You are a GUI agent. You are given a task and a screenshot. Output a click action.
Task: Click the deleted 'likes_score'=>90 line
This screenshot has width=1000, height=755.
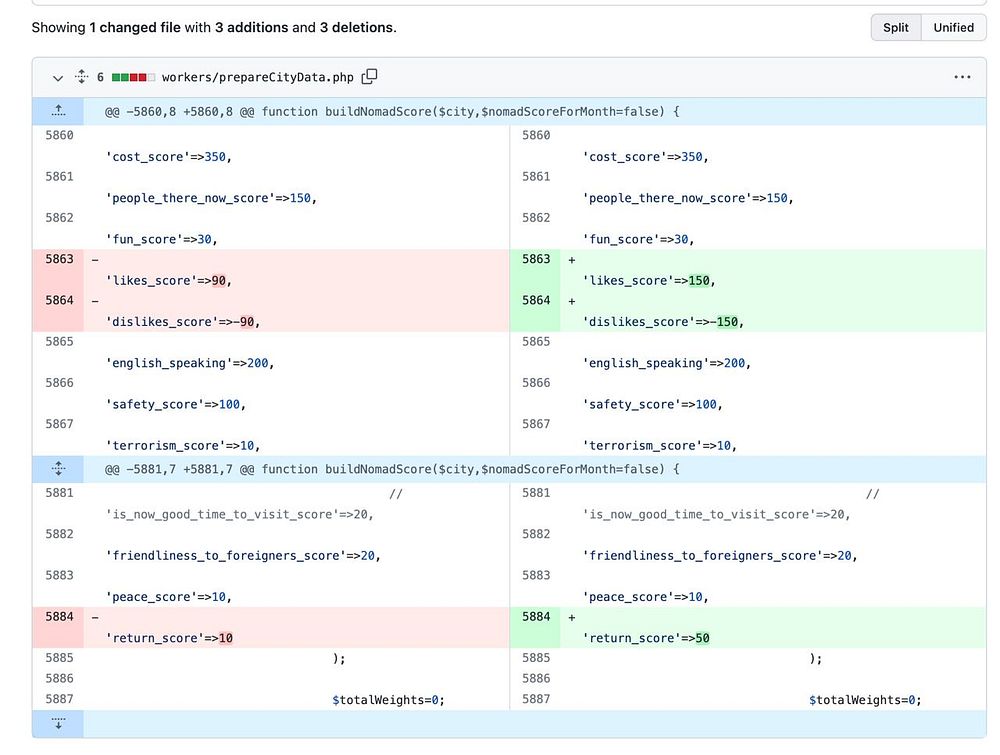coord(170,281)
